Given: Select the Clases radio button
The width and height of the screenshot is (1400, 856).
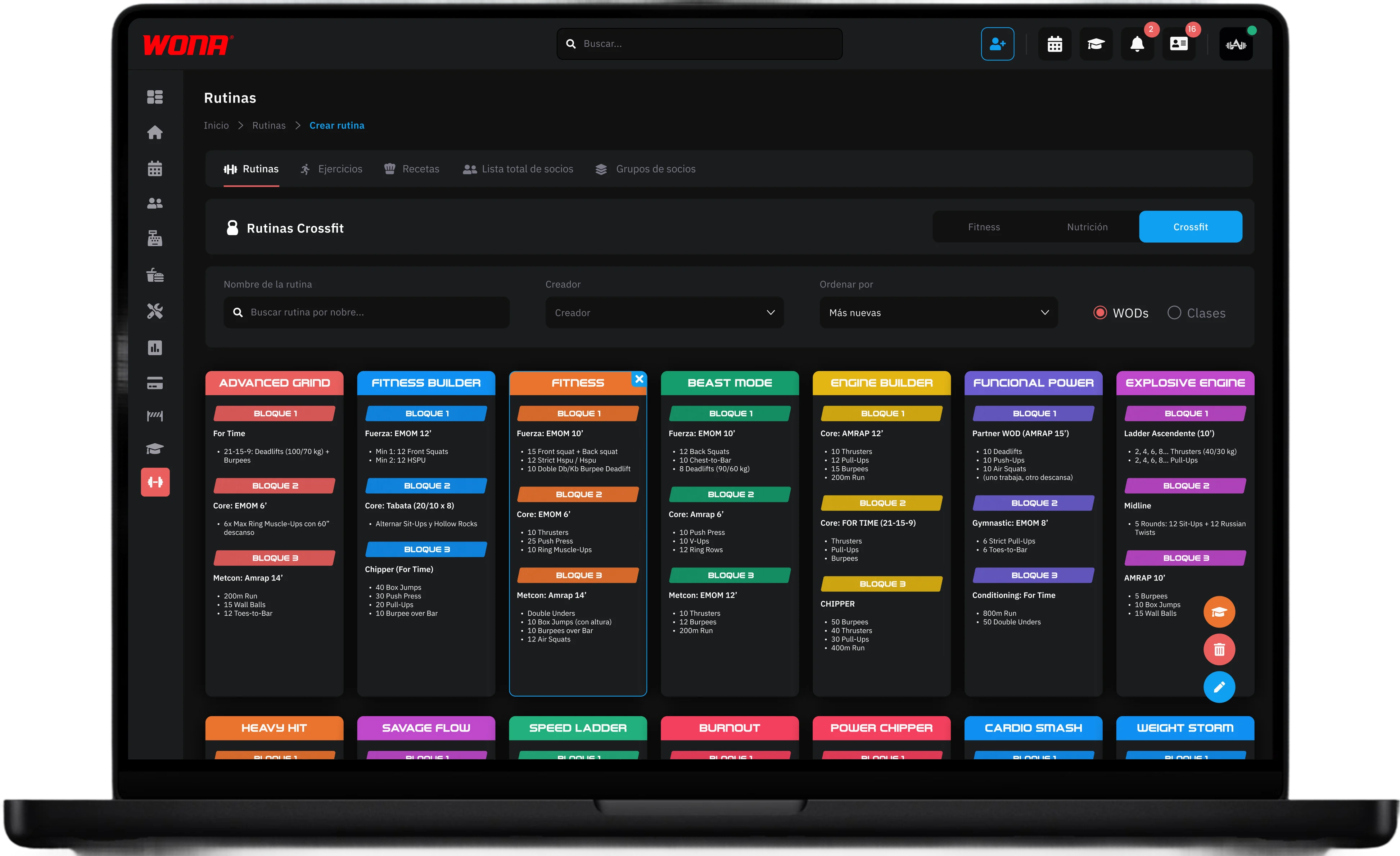Looking at the screenshot, I should 1174,313.
